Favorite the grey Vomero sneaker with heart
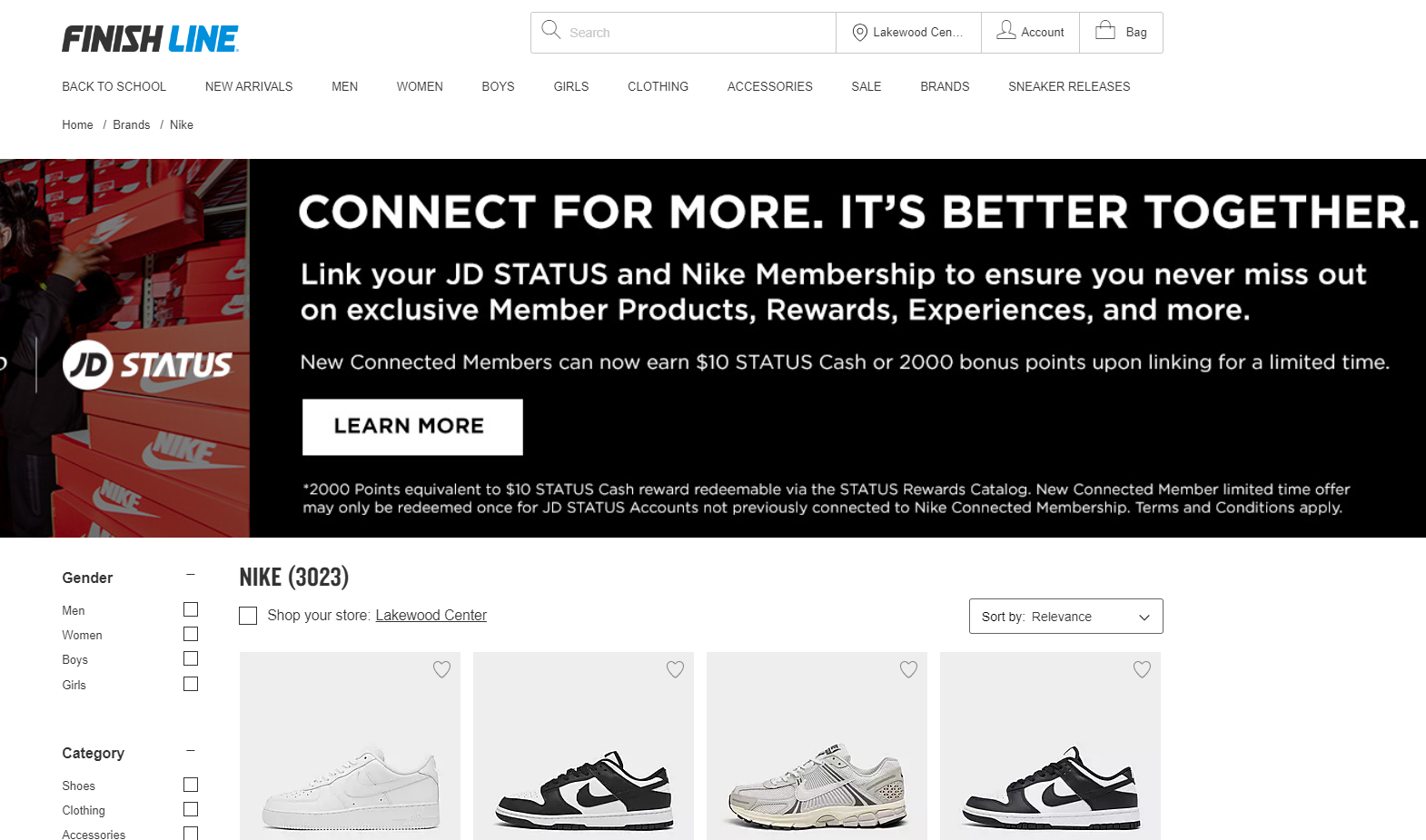 [x=908, y=669]
